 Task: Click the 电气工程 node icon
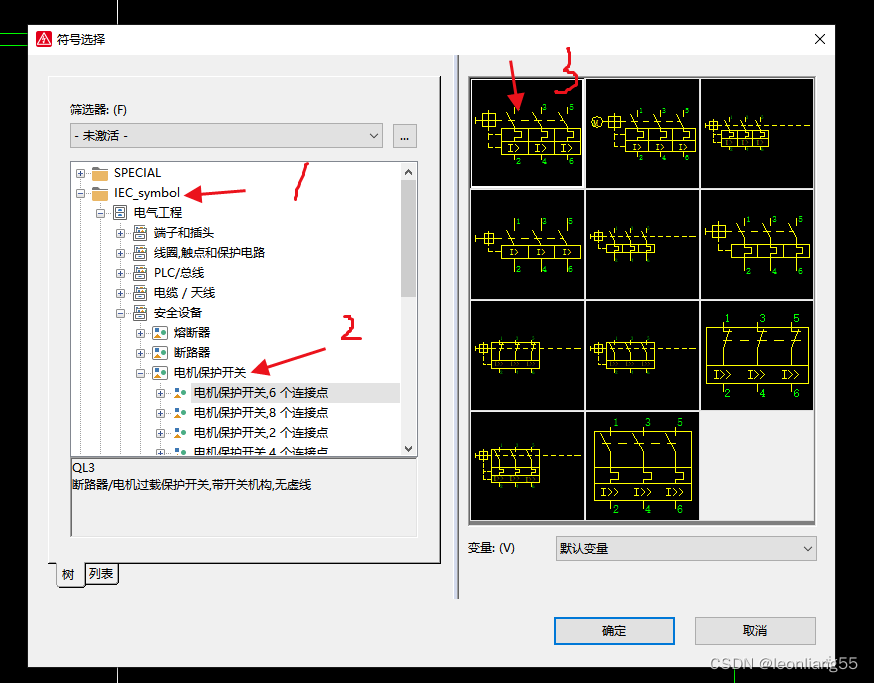(120, 213)
